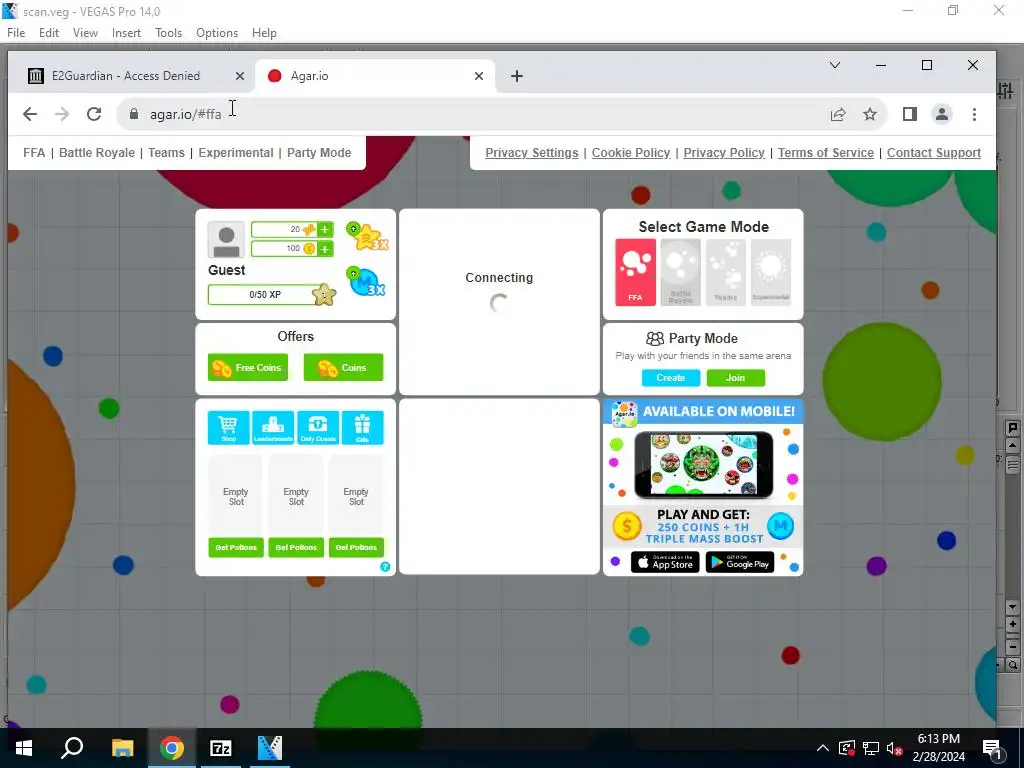The height and width of the screenshot is (768, 1024).
Task: Open the Daily Quests icon button
Action: 318,427
